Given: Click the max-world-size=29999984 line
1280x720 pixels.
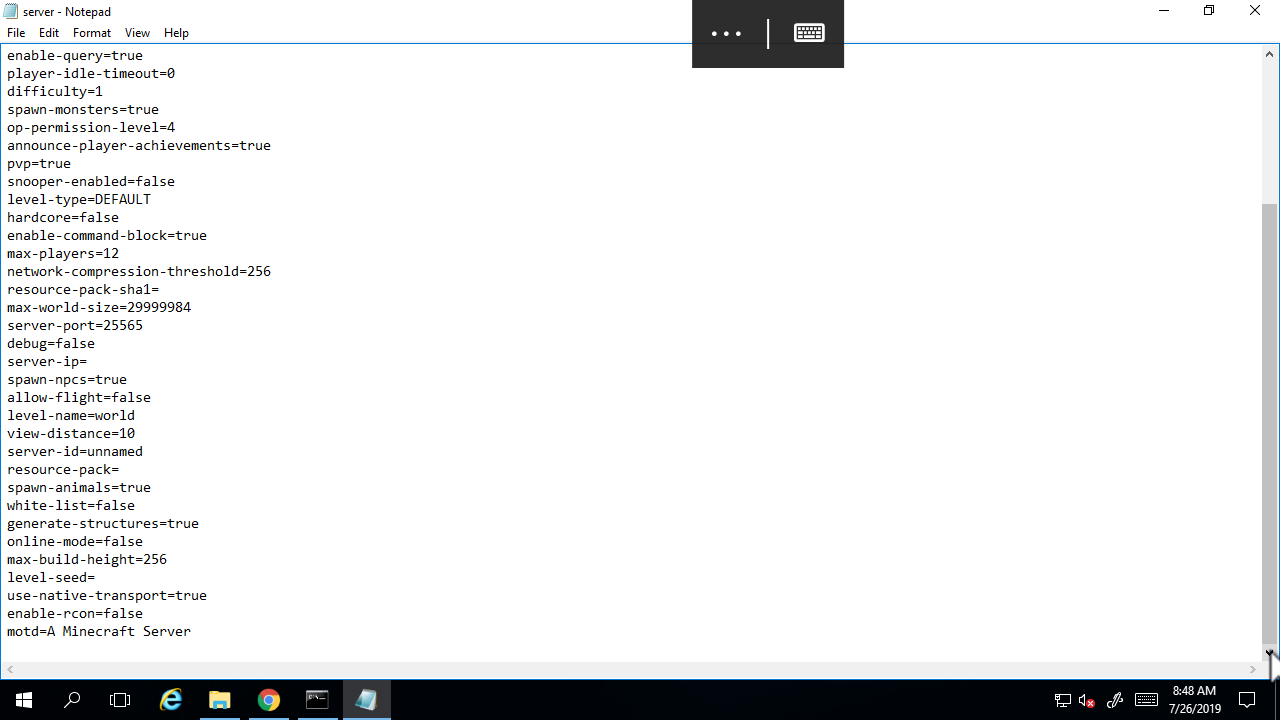Looking at the screenshot, I should tap(99, 308).
